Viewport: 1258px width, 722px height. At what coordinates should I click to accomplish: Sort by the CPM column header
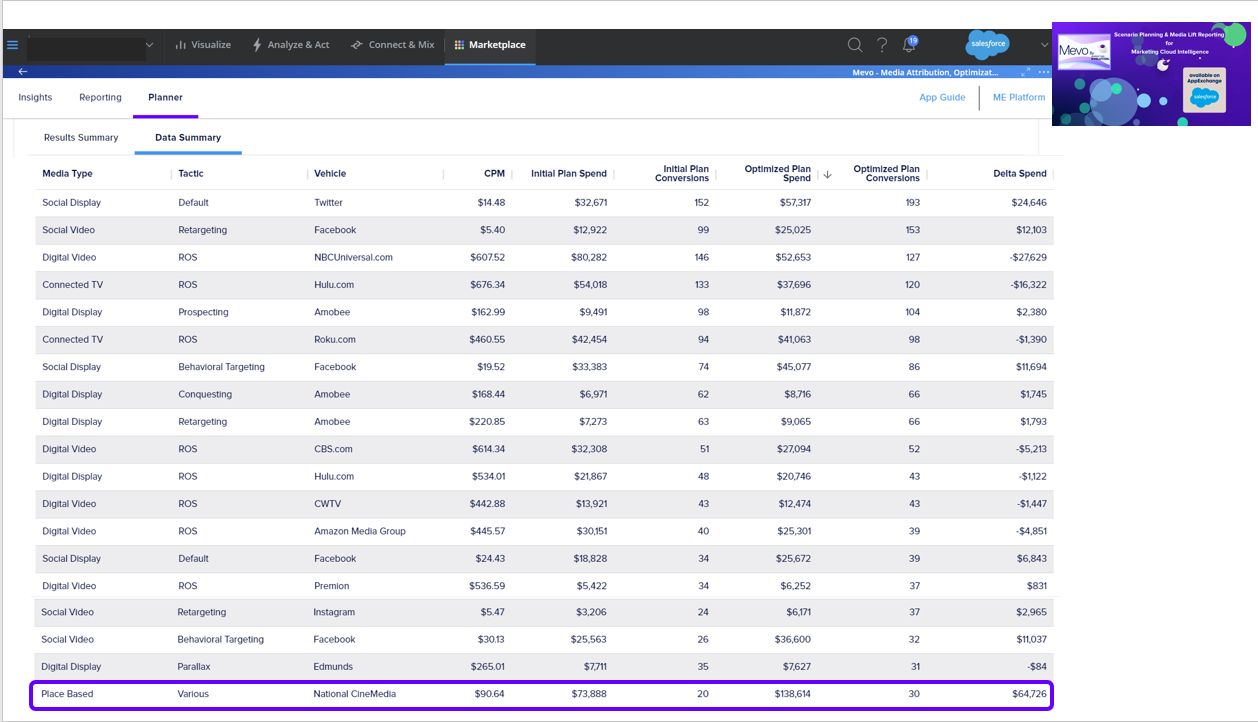(494, 174)
